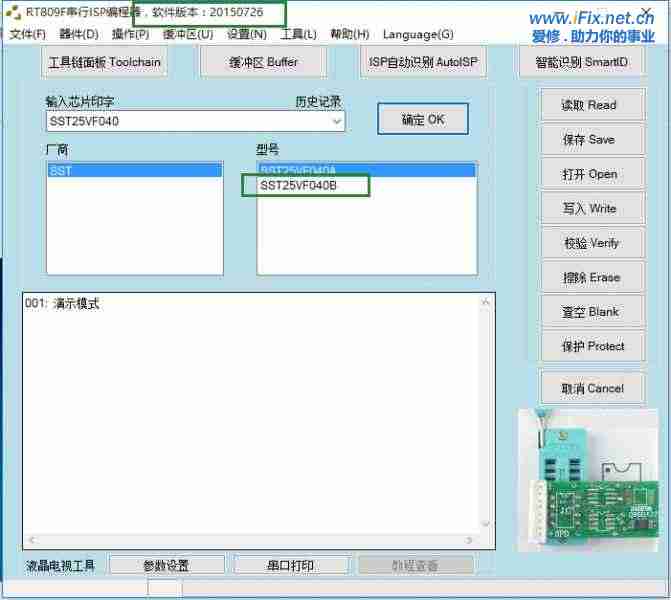Viewport: 671px width, 600px height.
Task: Select SST in the manufacturer list
Action: 135,171
